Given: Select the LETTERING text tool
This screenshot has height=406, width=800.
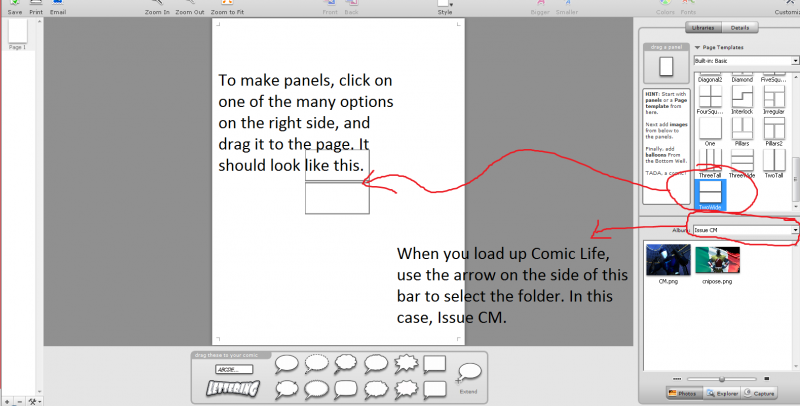Looking at the screenshot, I should point(233,388).
